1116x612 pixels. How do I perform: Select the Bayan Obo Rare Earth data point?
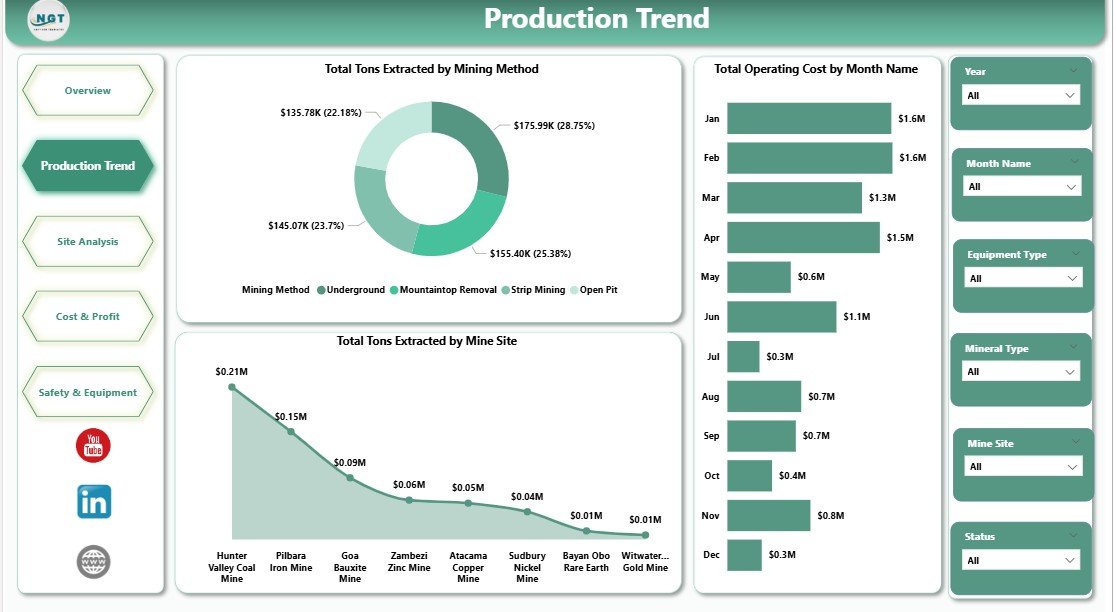pyautogui.click(x=586, y=531)
